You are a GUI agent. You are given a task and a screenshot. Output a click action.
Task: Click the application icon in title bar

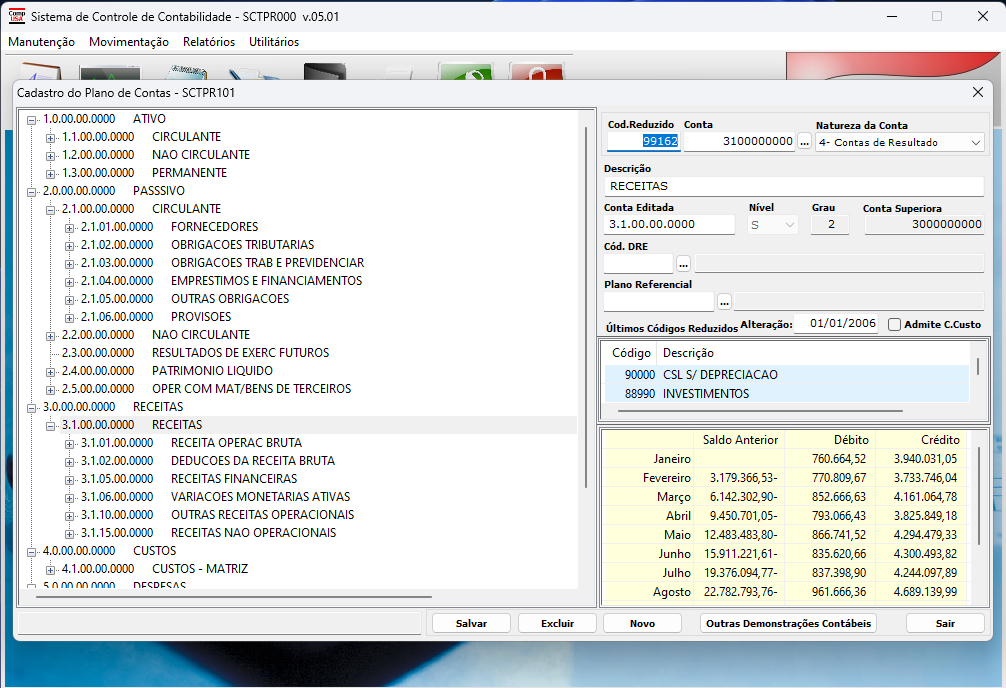(17, 16)
